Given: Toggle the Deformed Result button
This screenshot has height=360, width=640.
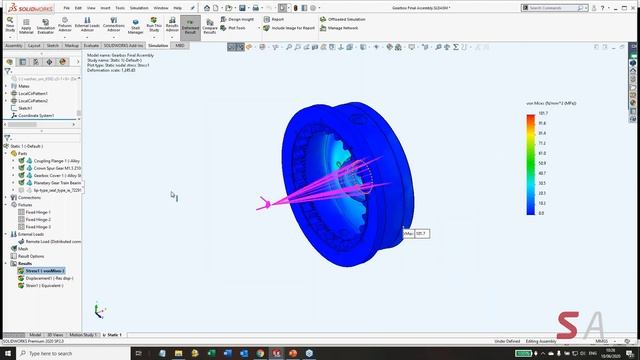Looking at the screenshot, I should [x=190, y=27].
